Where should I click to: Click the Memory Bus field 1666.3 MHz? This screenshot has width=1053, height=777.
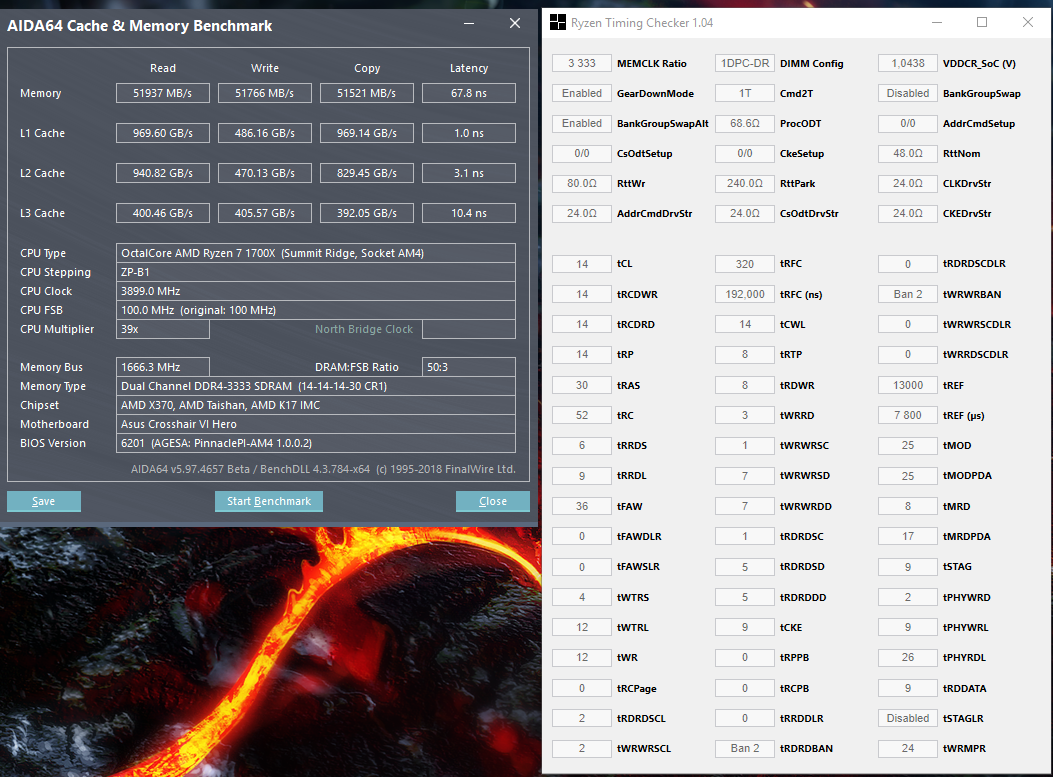pyautogui.click(x=163, y=367)
